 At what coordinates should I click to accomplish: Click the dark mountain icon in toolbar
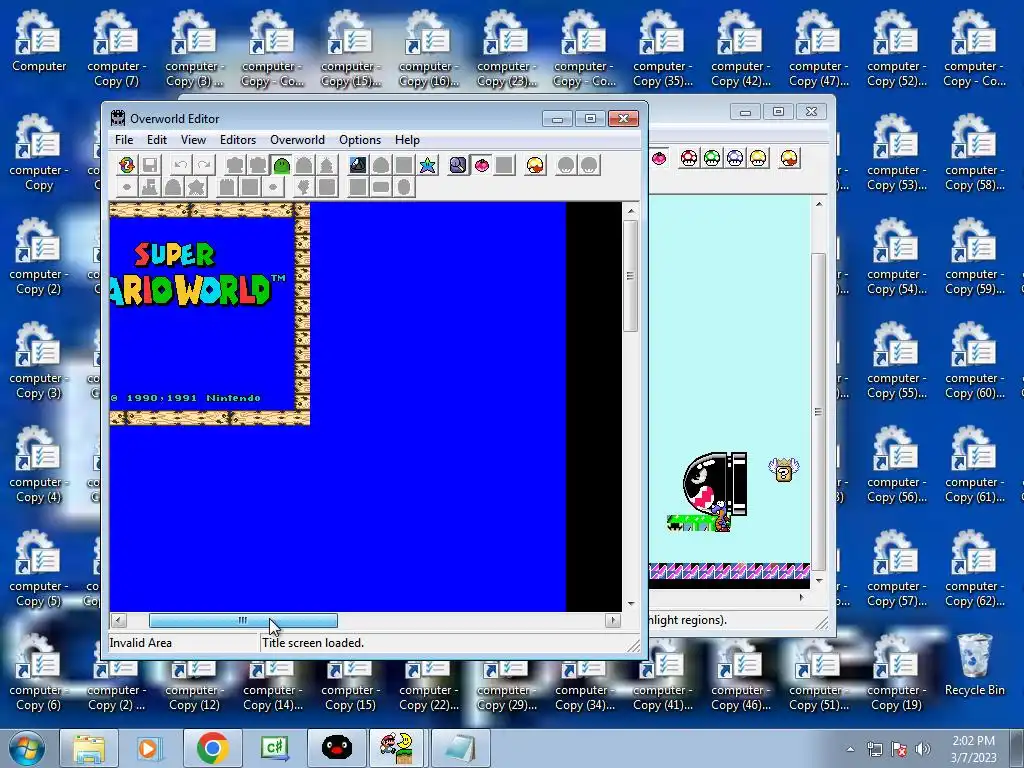358,165
